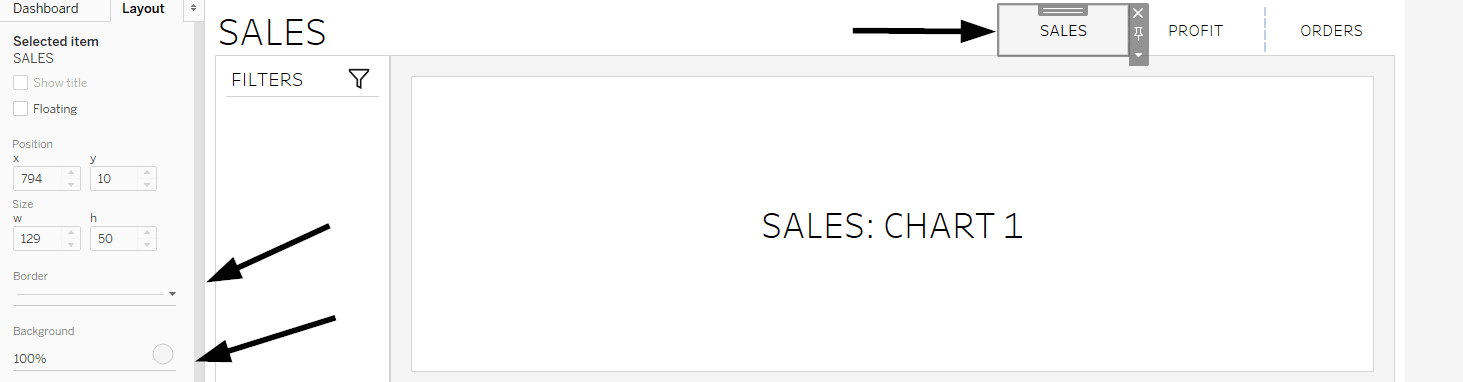Select the Layout tab
Image resolution: width=1463 pixels, height=382 pixels.
tap(143, 9)
